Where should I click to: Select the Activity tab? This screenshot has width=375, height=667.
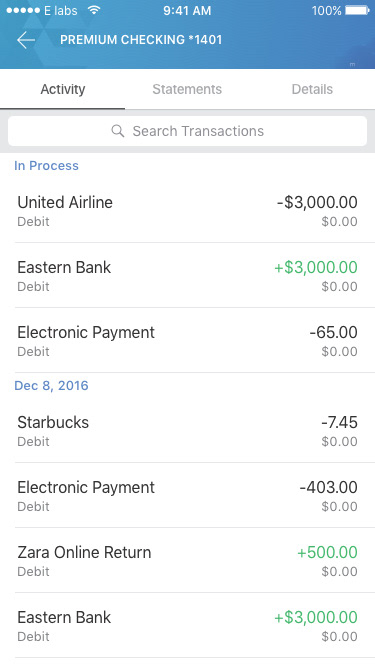coord(62,89)
